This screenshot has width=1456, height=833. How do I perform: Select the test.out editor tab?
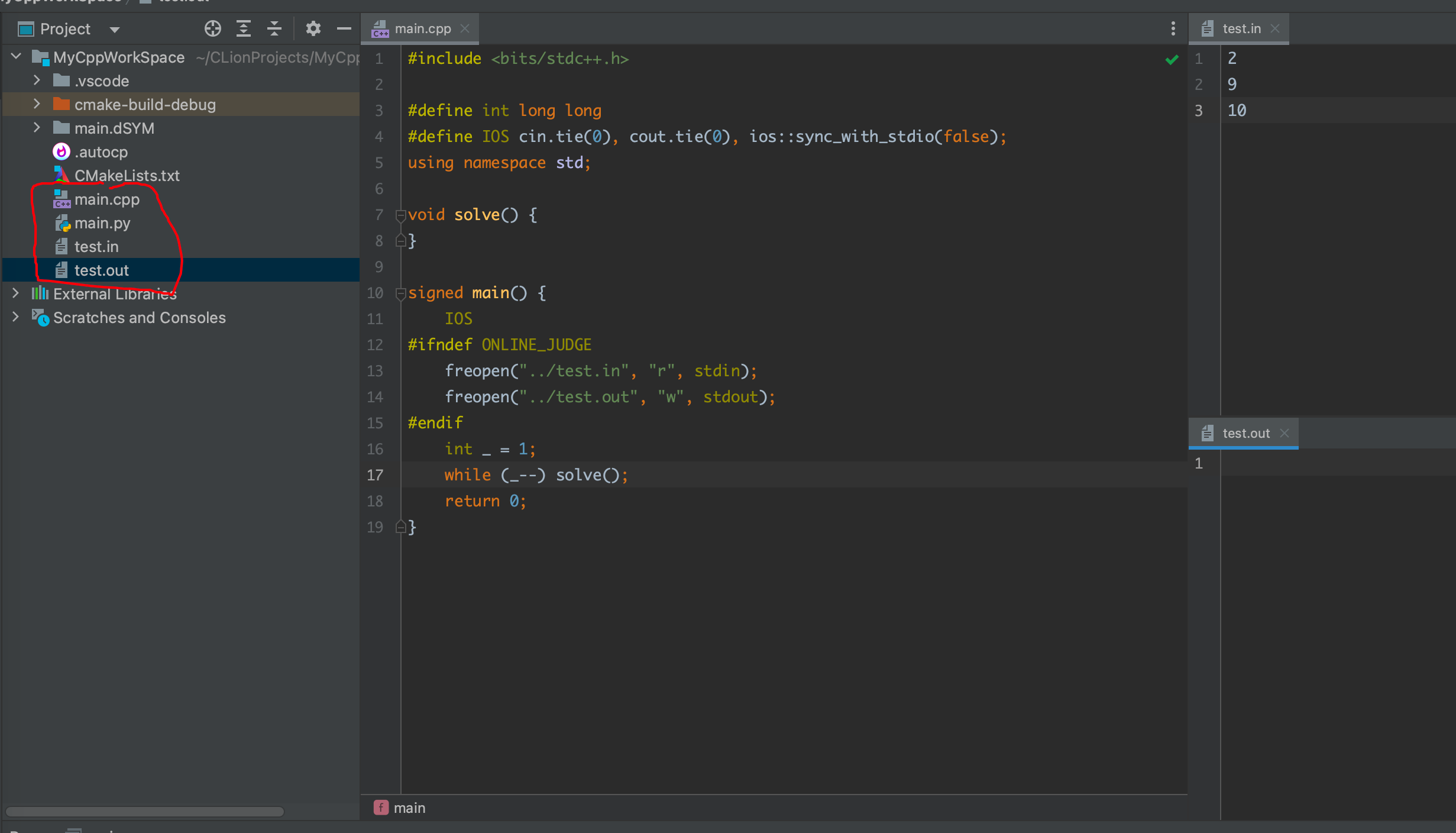(1245, 433)
